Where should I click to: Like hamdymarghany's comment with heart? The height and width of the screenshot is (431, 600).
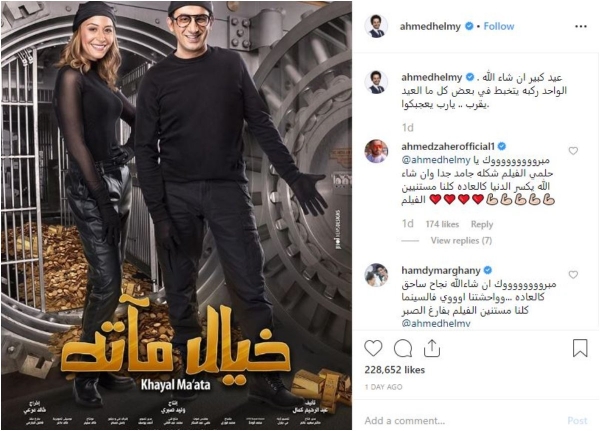pyautogui.click(x=573, y=274)
